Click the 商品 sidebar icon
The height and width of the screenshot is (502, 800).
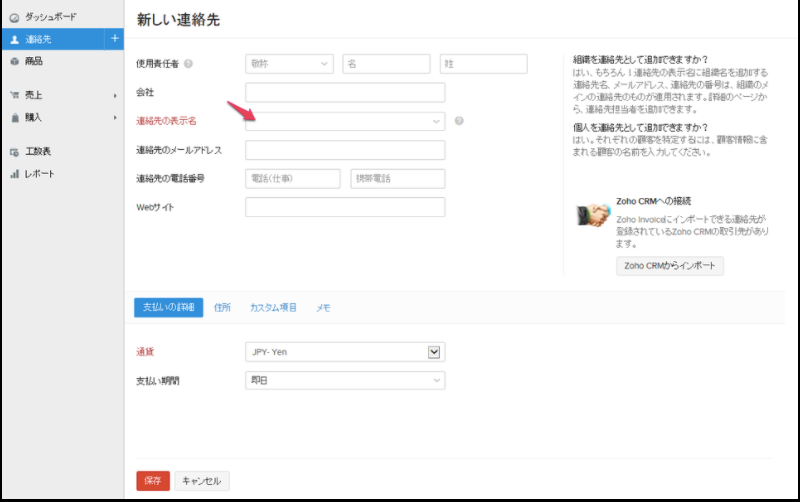(x=14, y=62)
